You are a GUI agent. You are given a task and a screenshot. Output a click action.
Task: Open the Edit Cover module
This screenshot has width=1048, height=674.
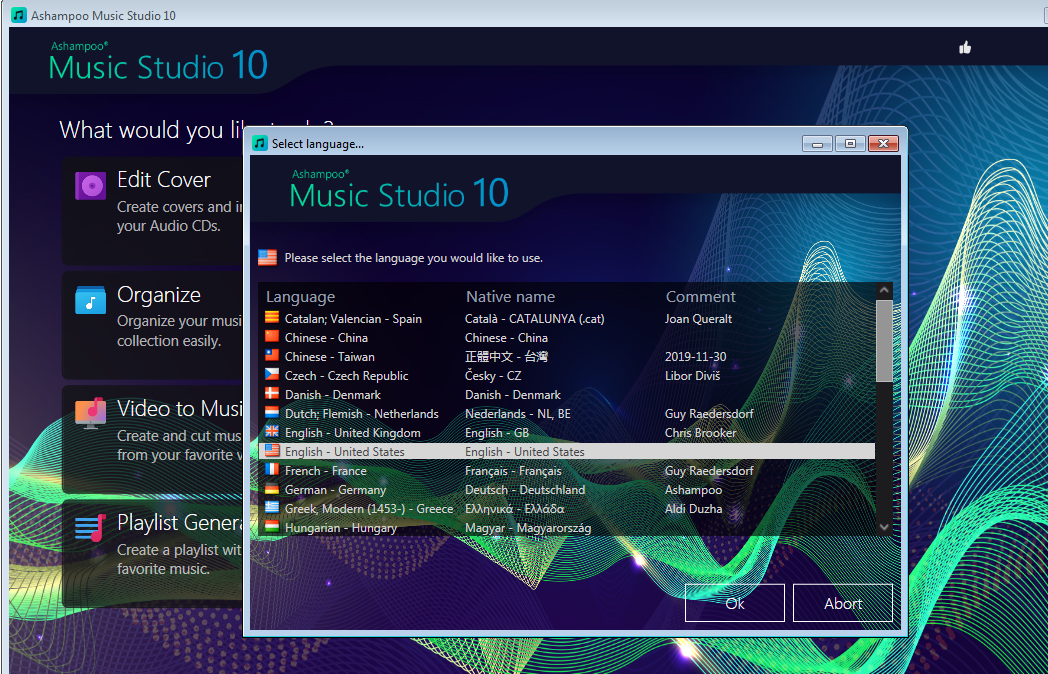[x=153, y=211]
